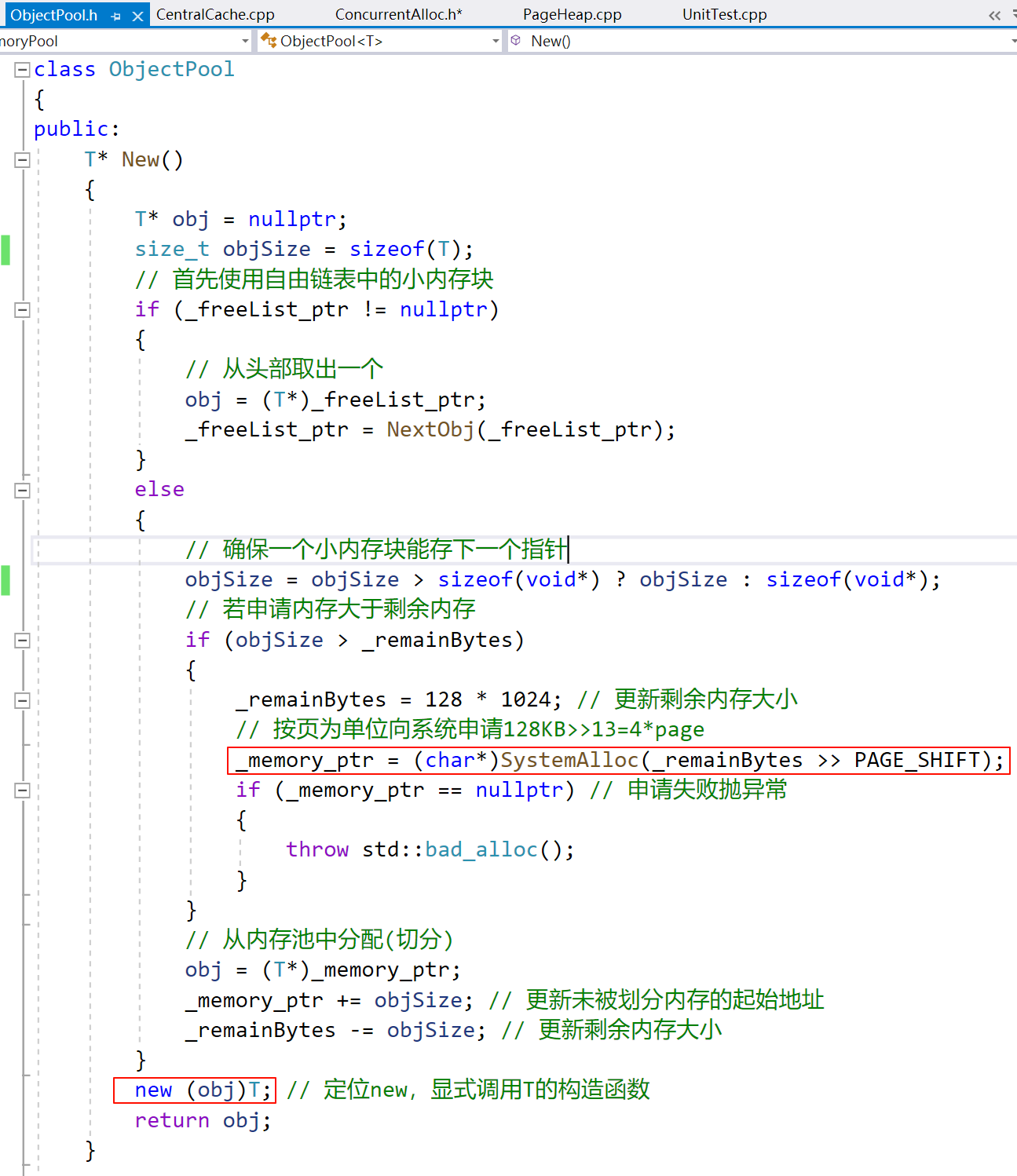Viewport: 1017px width, 1176px height.
Task: Collapse the else block outline
Action: point(22,491)
